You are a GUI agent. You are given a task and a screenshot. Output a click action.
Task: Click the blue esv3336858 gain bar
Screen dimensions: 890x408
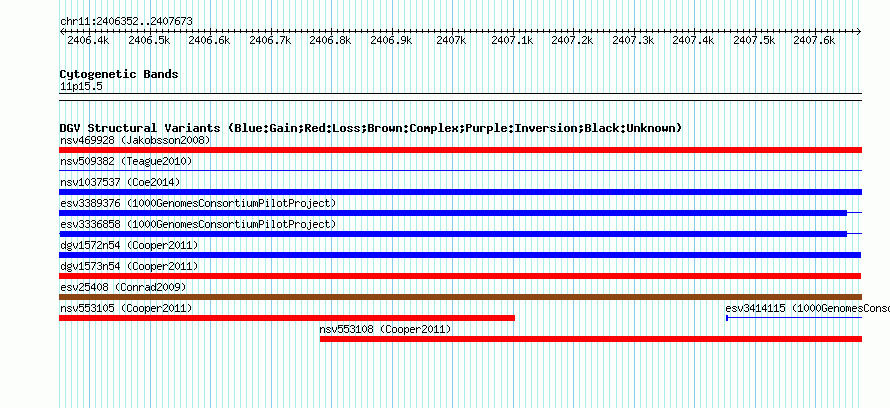point(453,234)
